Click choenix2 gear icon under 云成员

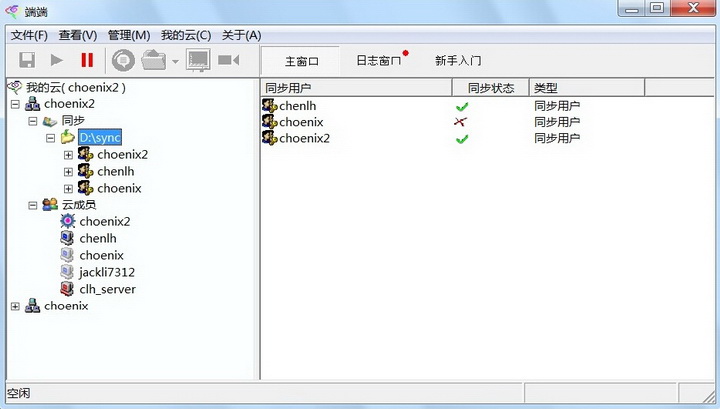point(68,221)
